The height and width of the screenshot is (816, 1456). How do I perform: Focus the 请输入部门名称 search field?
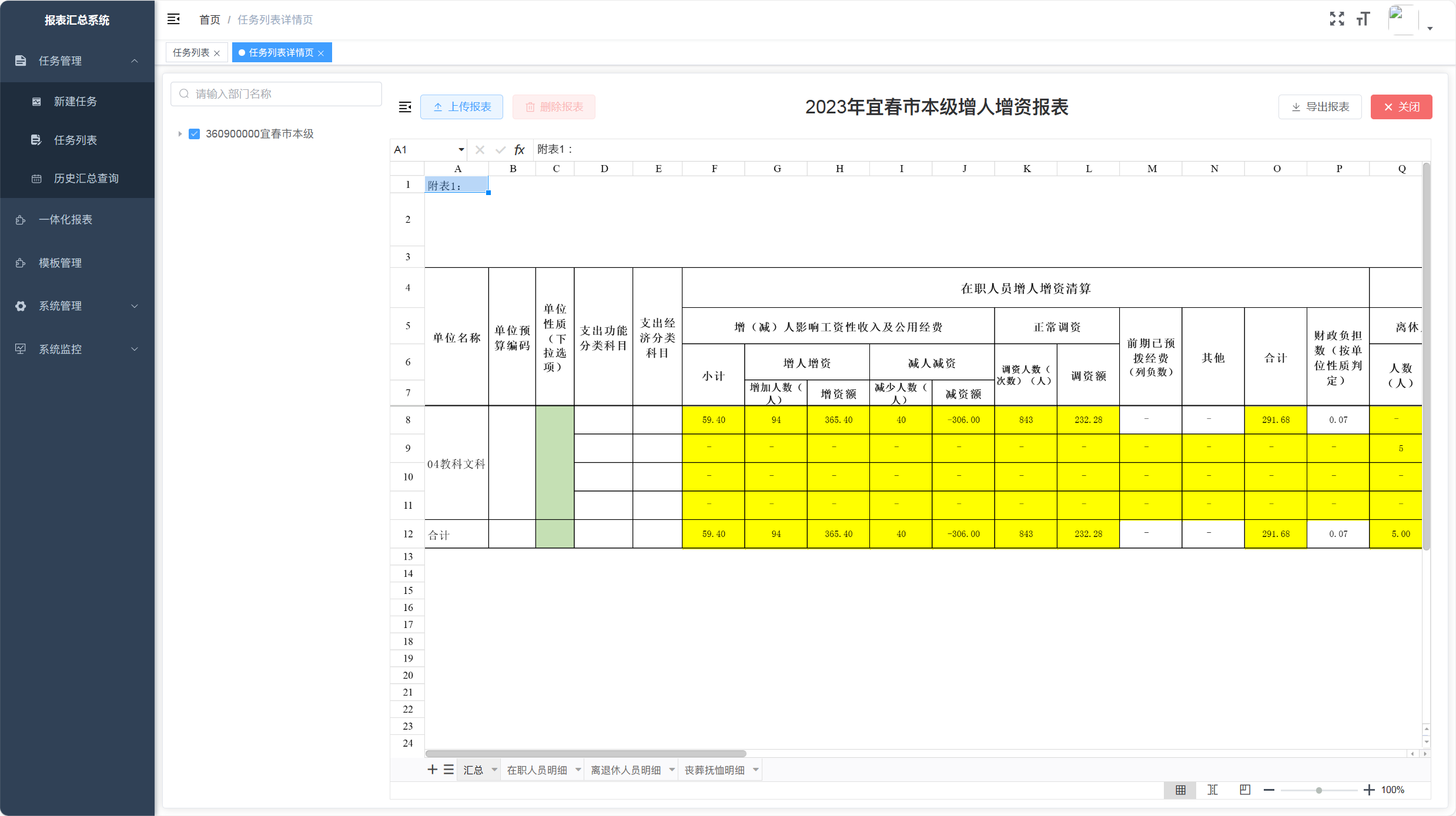276,94
